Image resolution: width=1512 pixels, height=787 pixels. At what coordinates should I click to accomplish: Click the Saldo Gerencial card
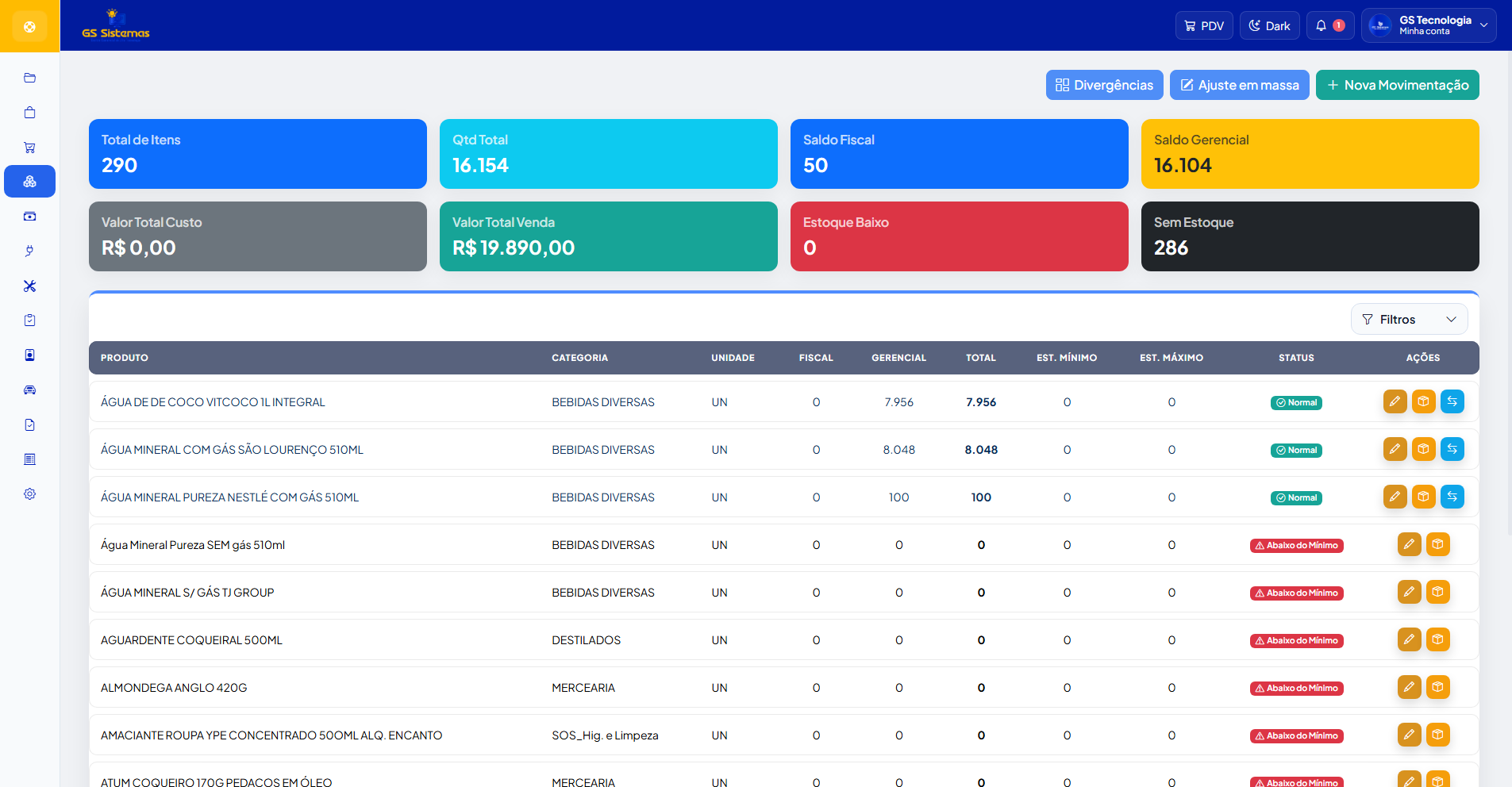[1310, 154]
